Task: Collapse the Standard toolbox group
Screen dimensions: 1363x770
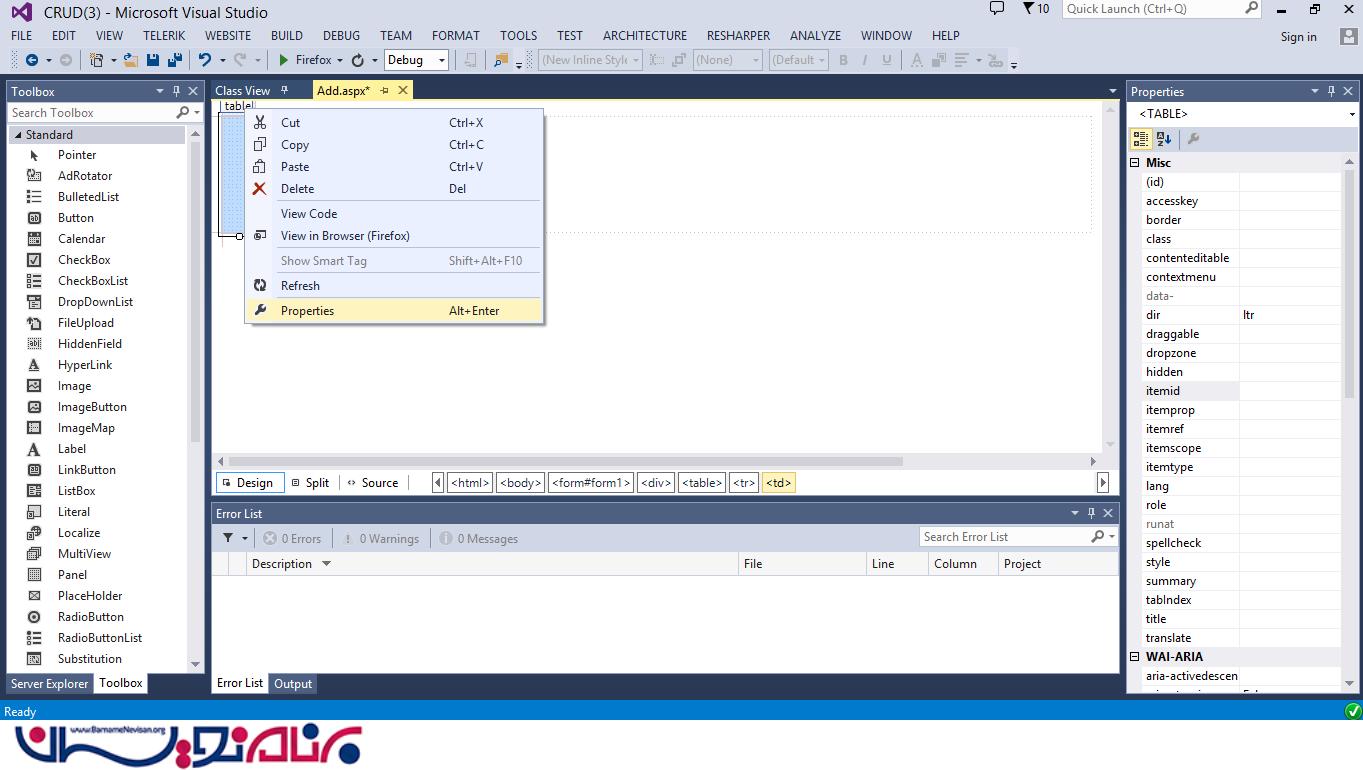Action: coord(17,135)
